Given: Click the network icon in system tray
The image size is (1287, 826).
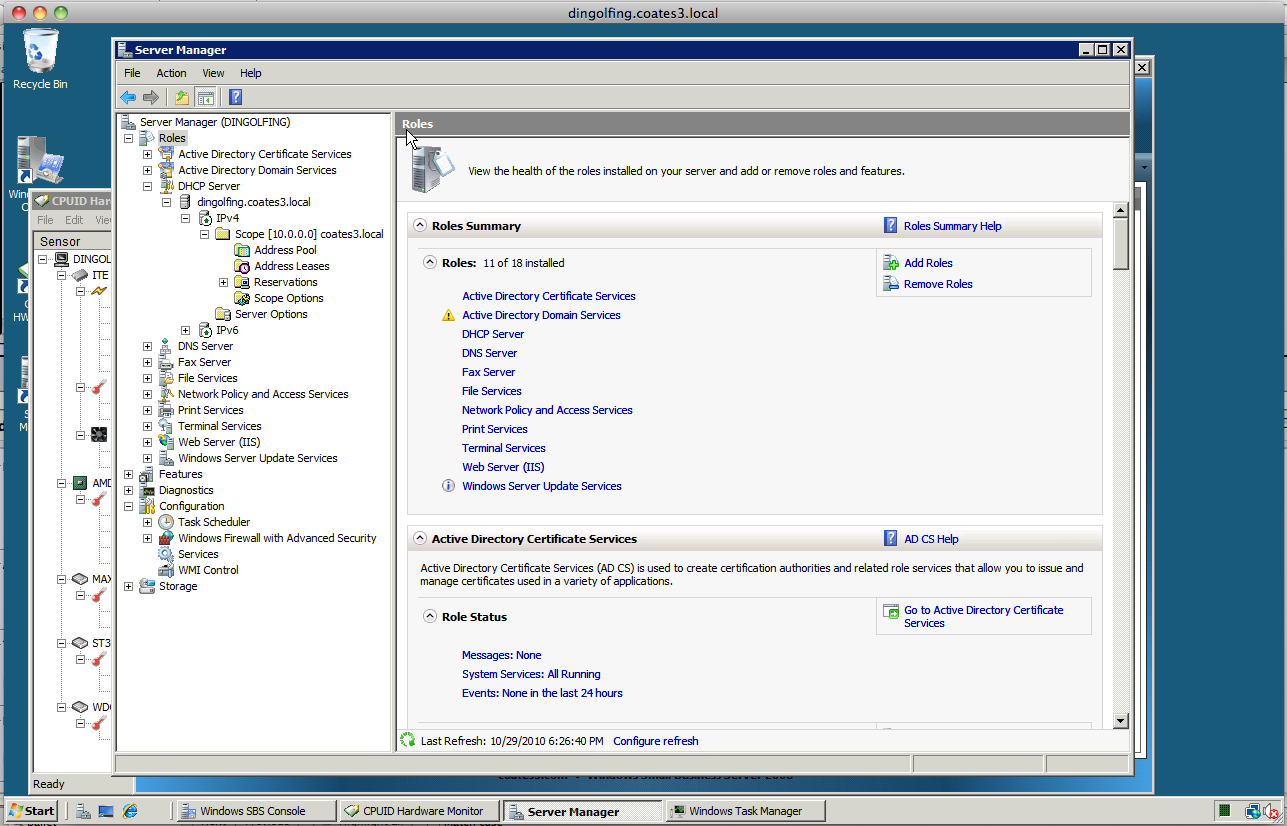Looking at the screenshot, I should (x=1252, y=811).
